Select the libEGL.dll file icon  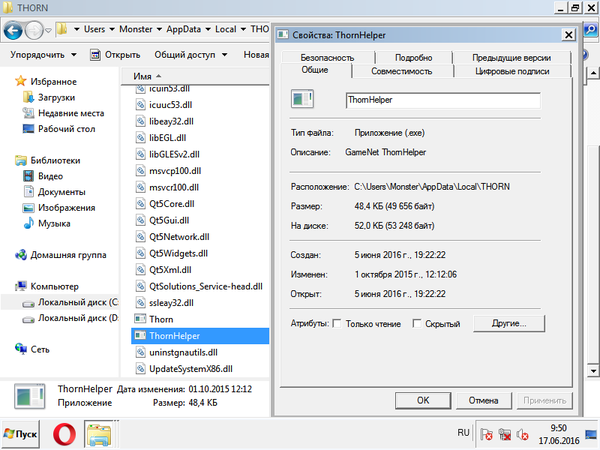(140, 137)
